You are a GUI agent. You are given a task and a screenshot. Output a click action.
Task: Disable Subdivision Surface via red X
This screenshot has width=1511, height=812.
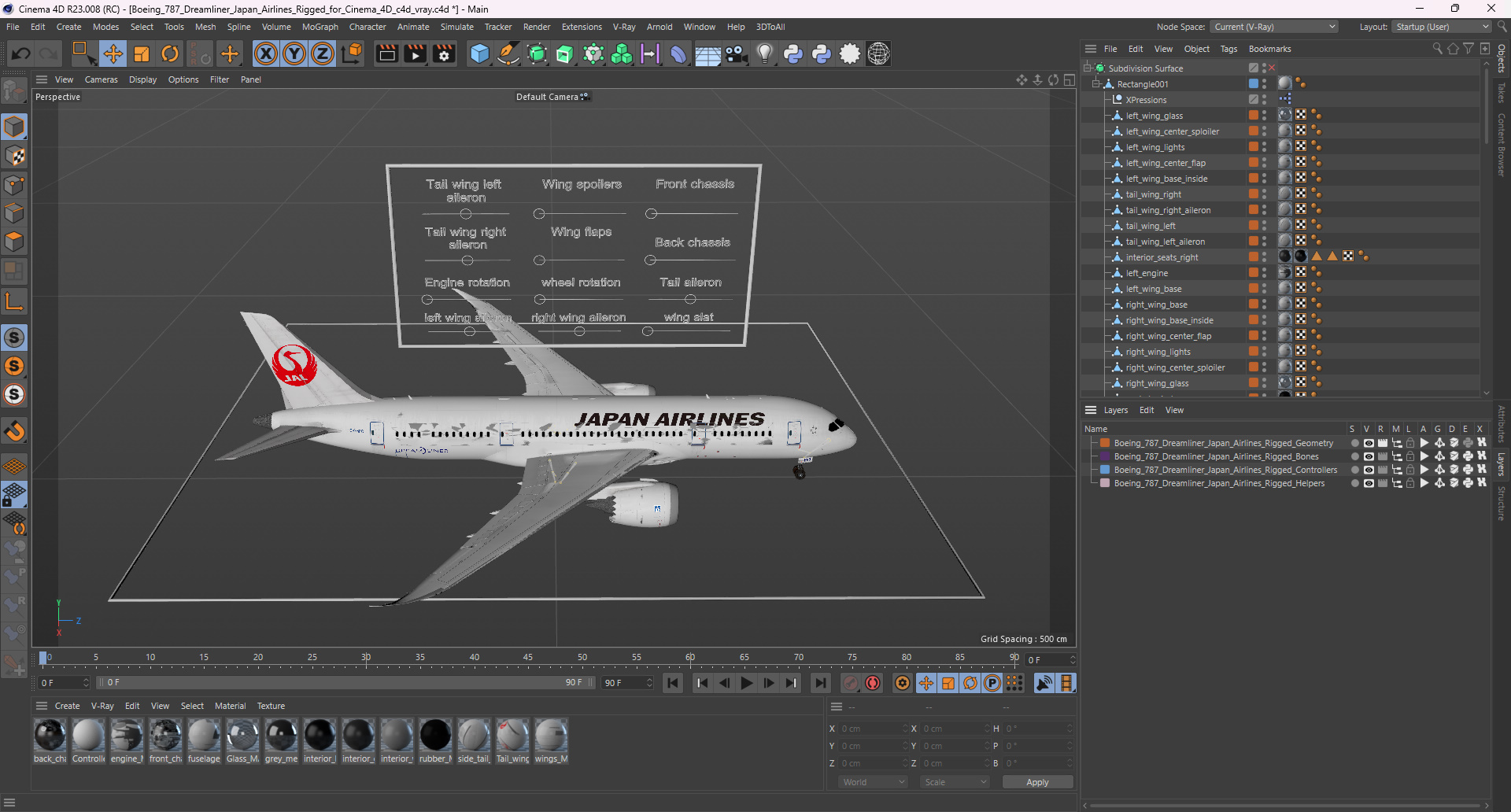click(1273, 68)
